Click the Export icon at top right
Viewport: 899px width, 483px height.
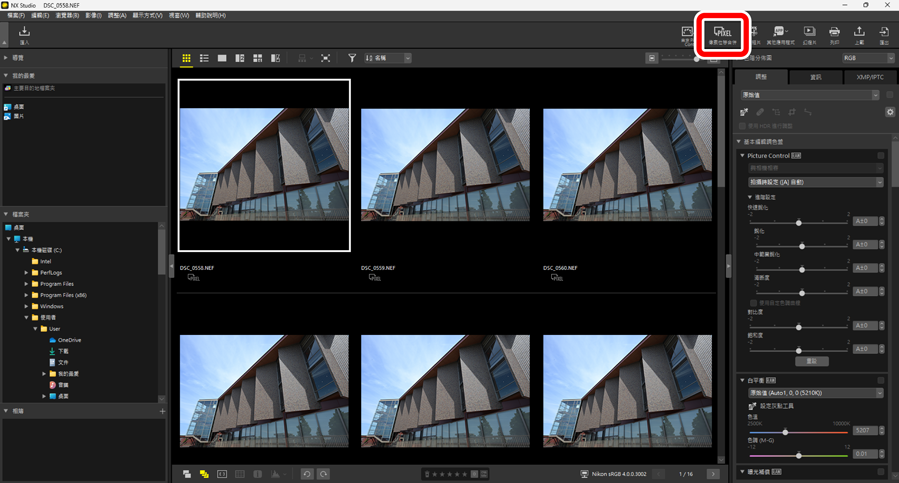[884, 35]
